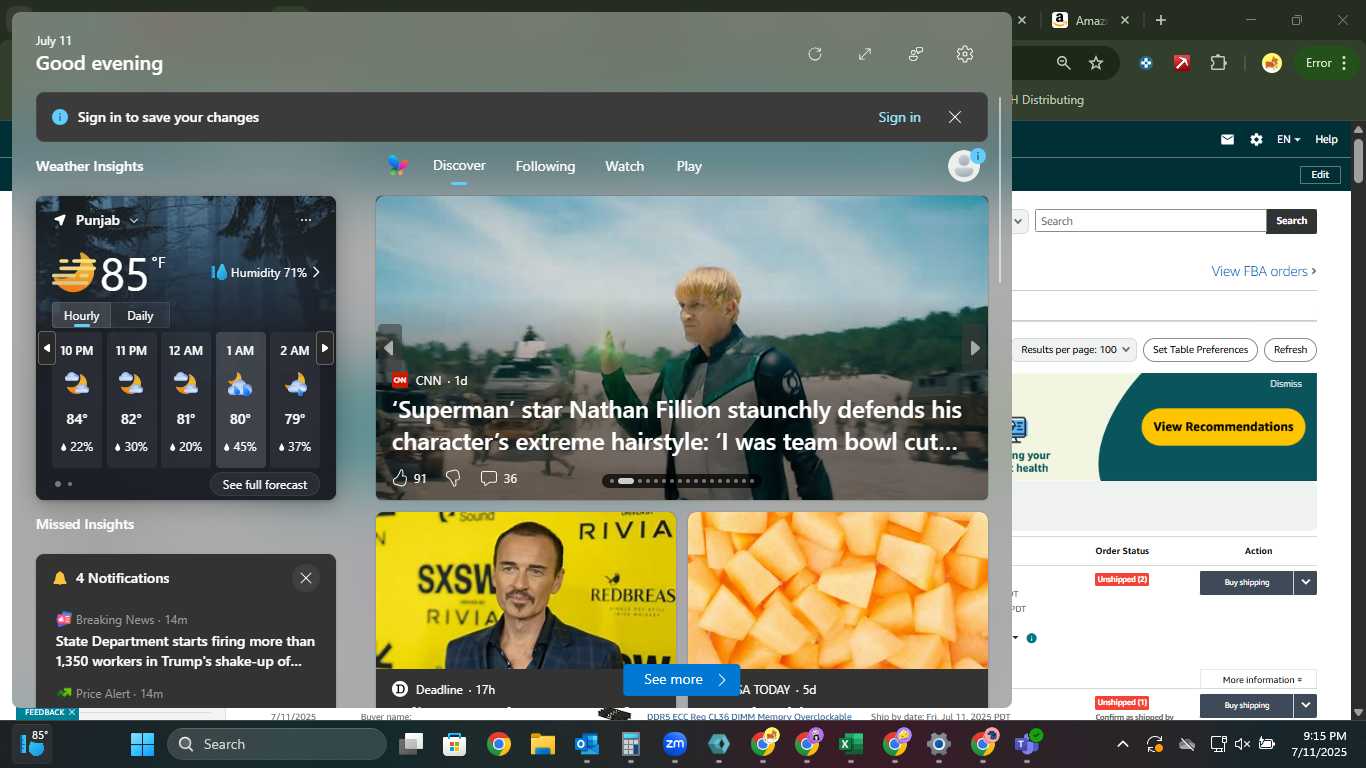Screen dimensions: 1366x768
Task: Expand Humidity 71% details arrow
Action: click(x=316, y=272)
